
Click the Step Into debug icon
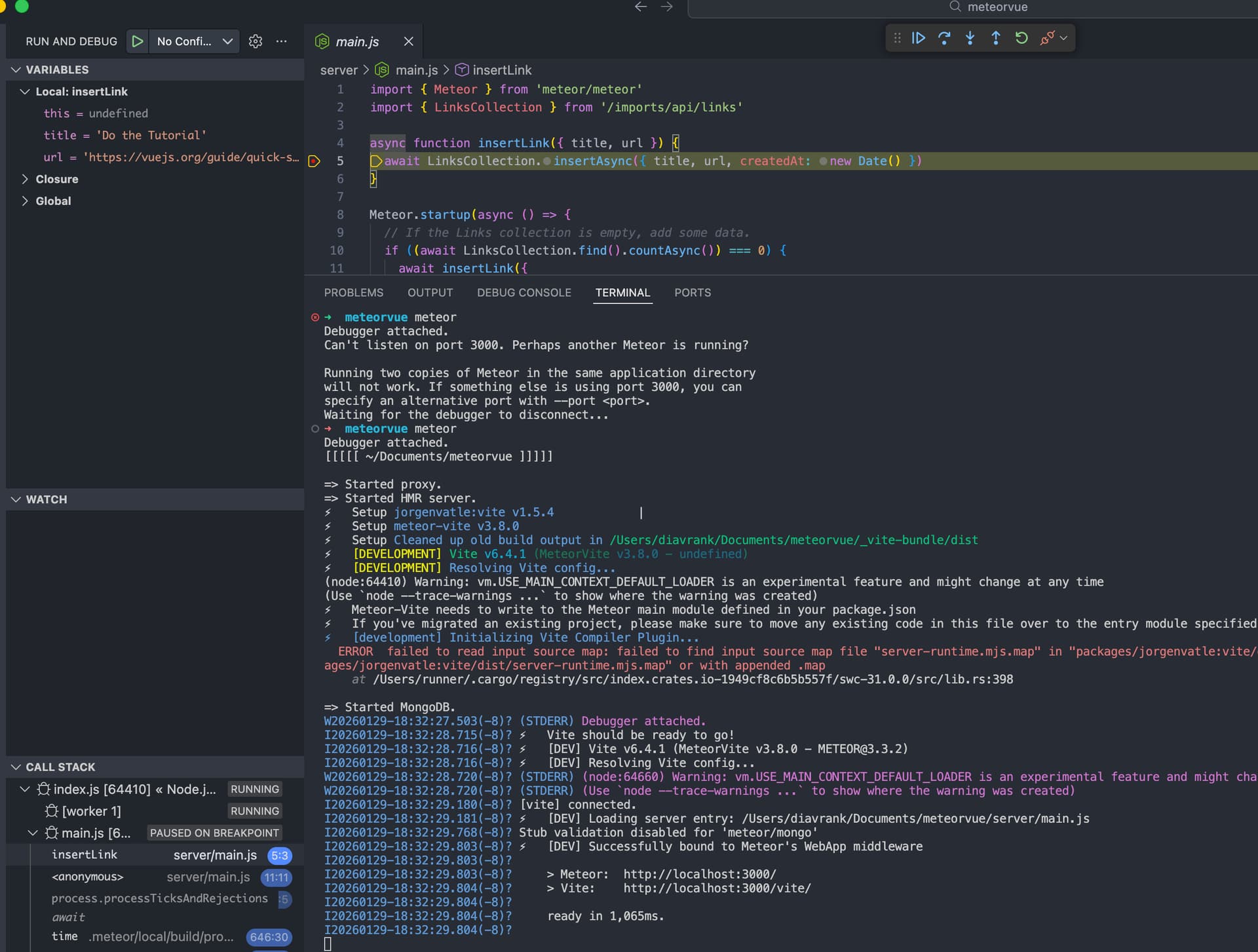point(970,38)
